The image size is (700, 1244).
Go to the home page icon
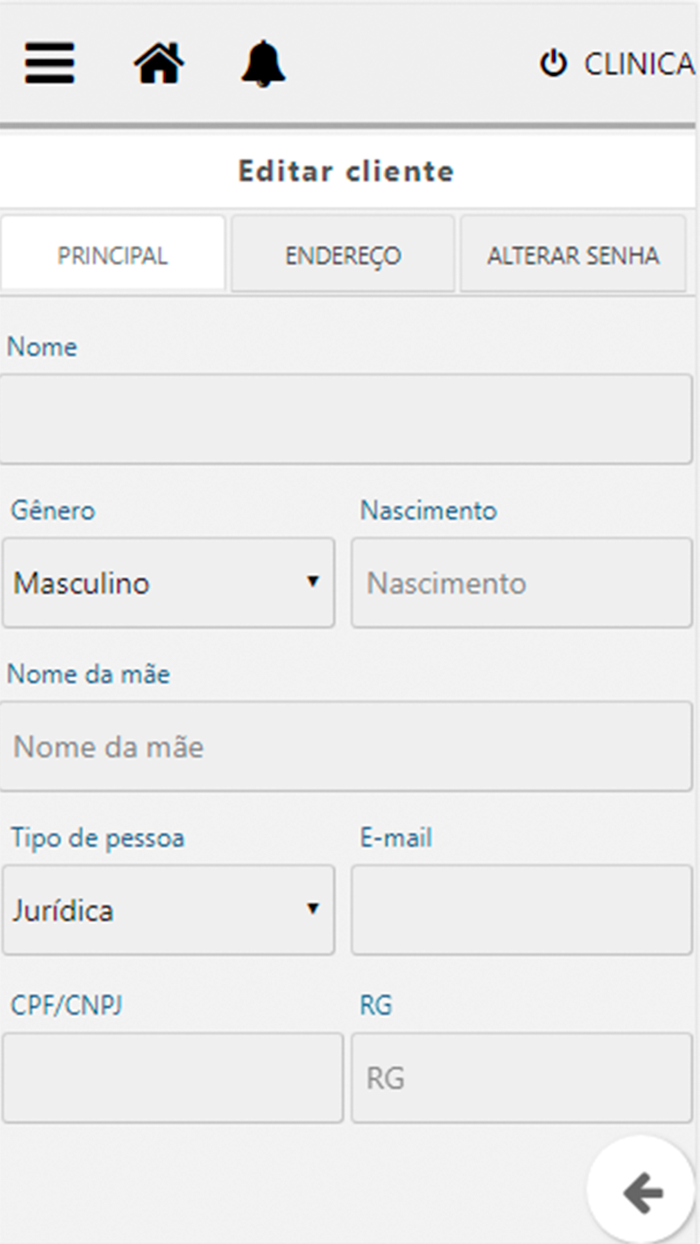coord(159,65)
